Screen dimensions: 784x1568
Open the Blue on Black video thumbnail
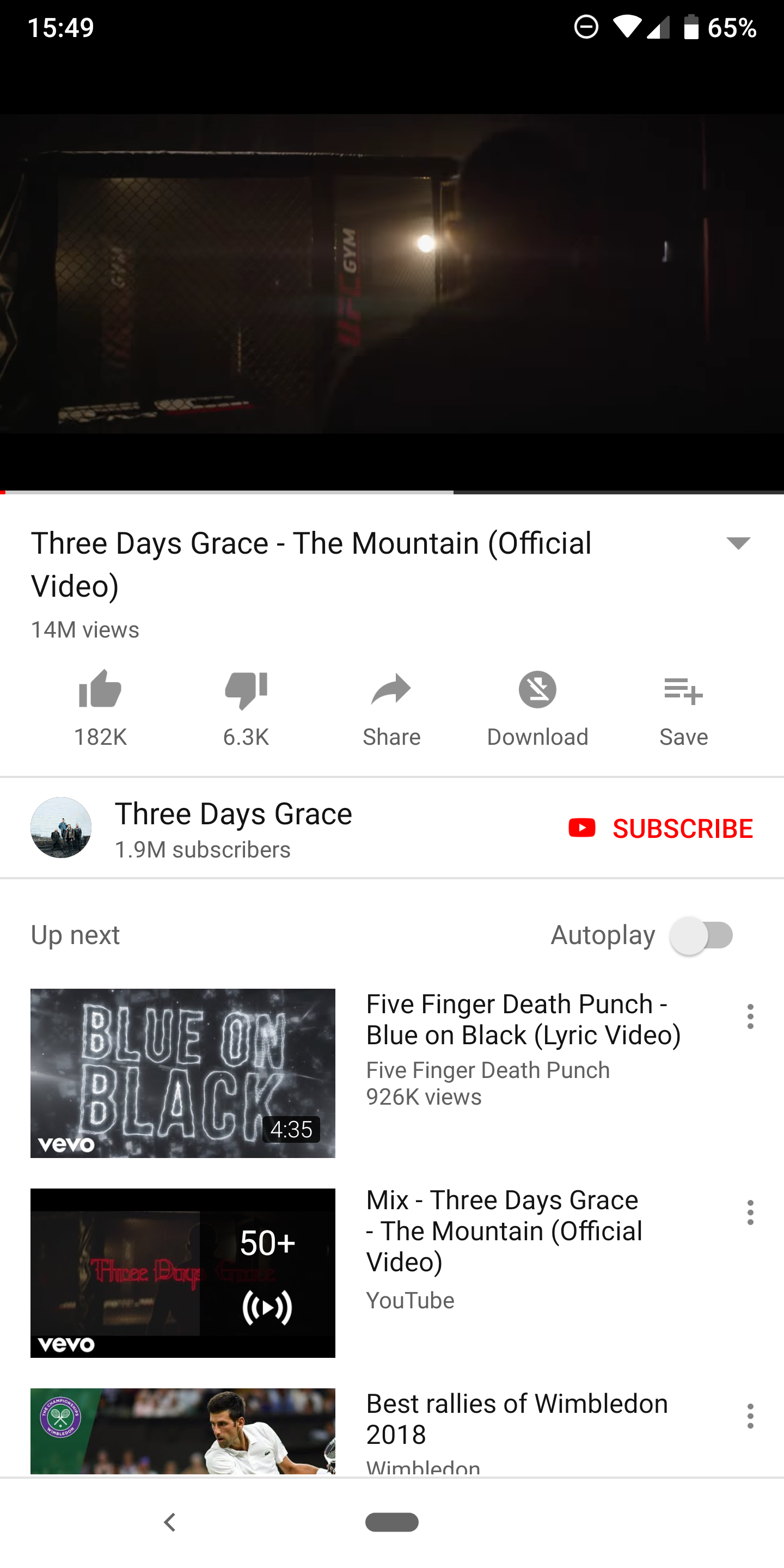pos(182,1073)
